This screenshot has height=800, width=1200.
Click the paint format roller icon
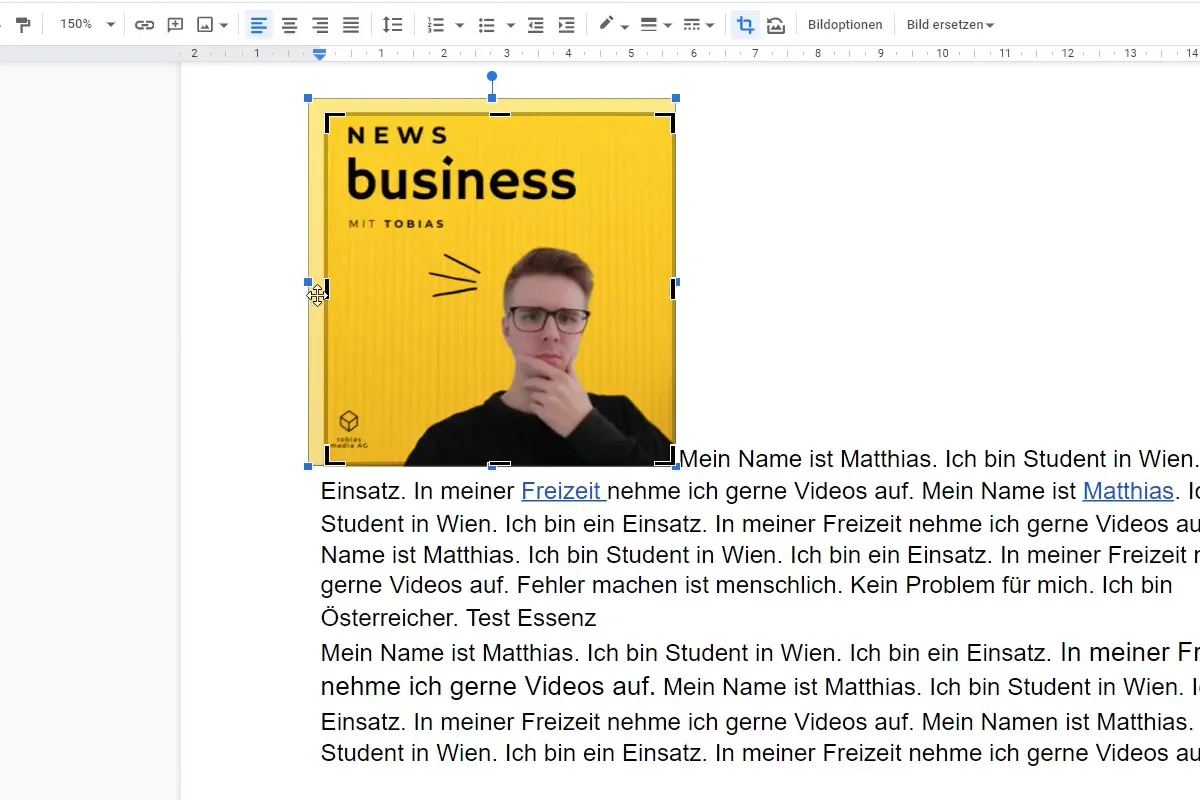point(23,25)
